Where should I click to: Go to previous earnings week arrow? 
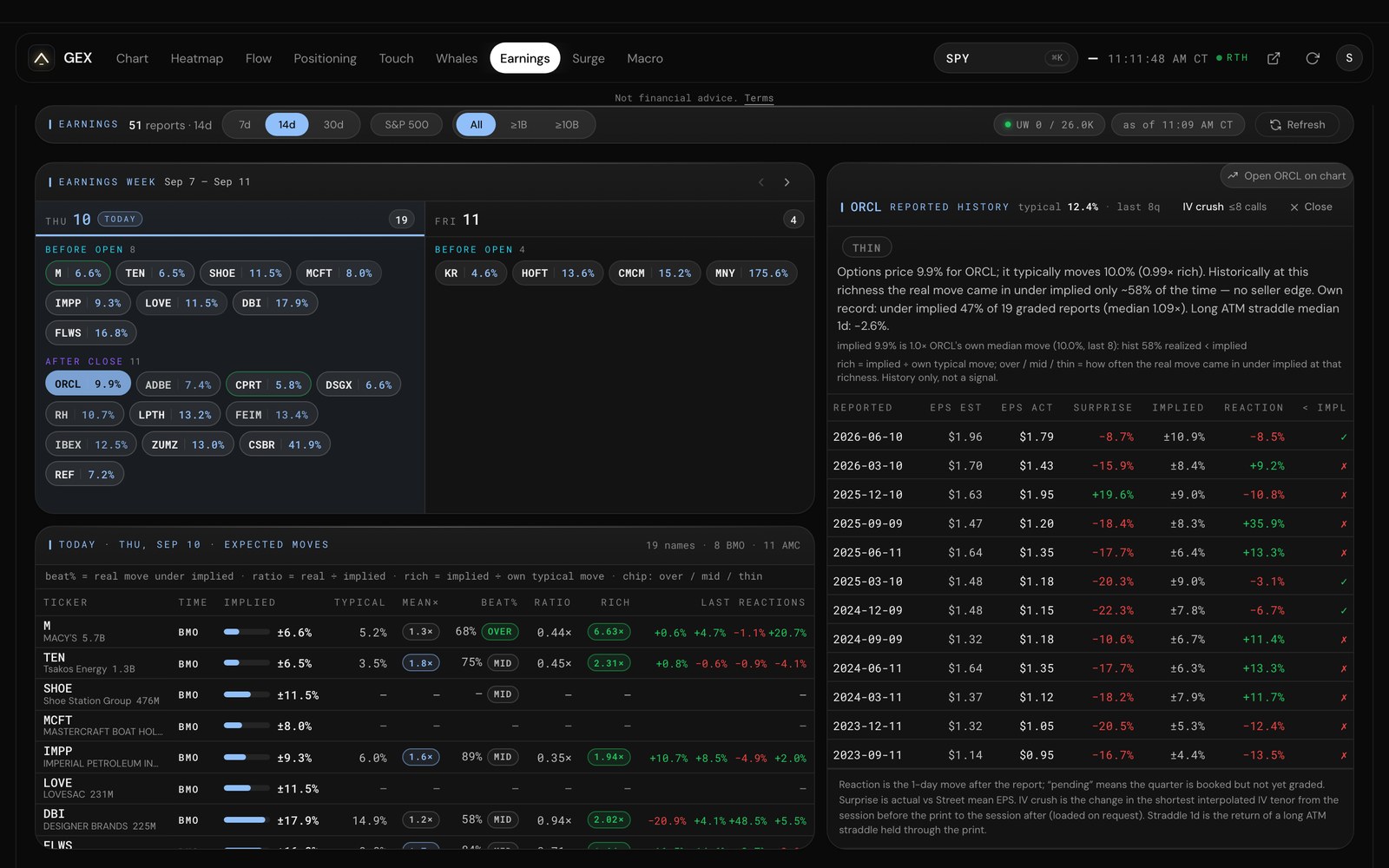(x=761, y=182)
